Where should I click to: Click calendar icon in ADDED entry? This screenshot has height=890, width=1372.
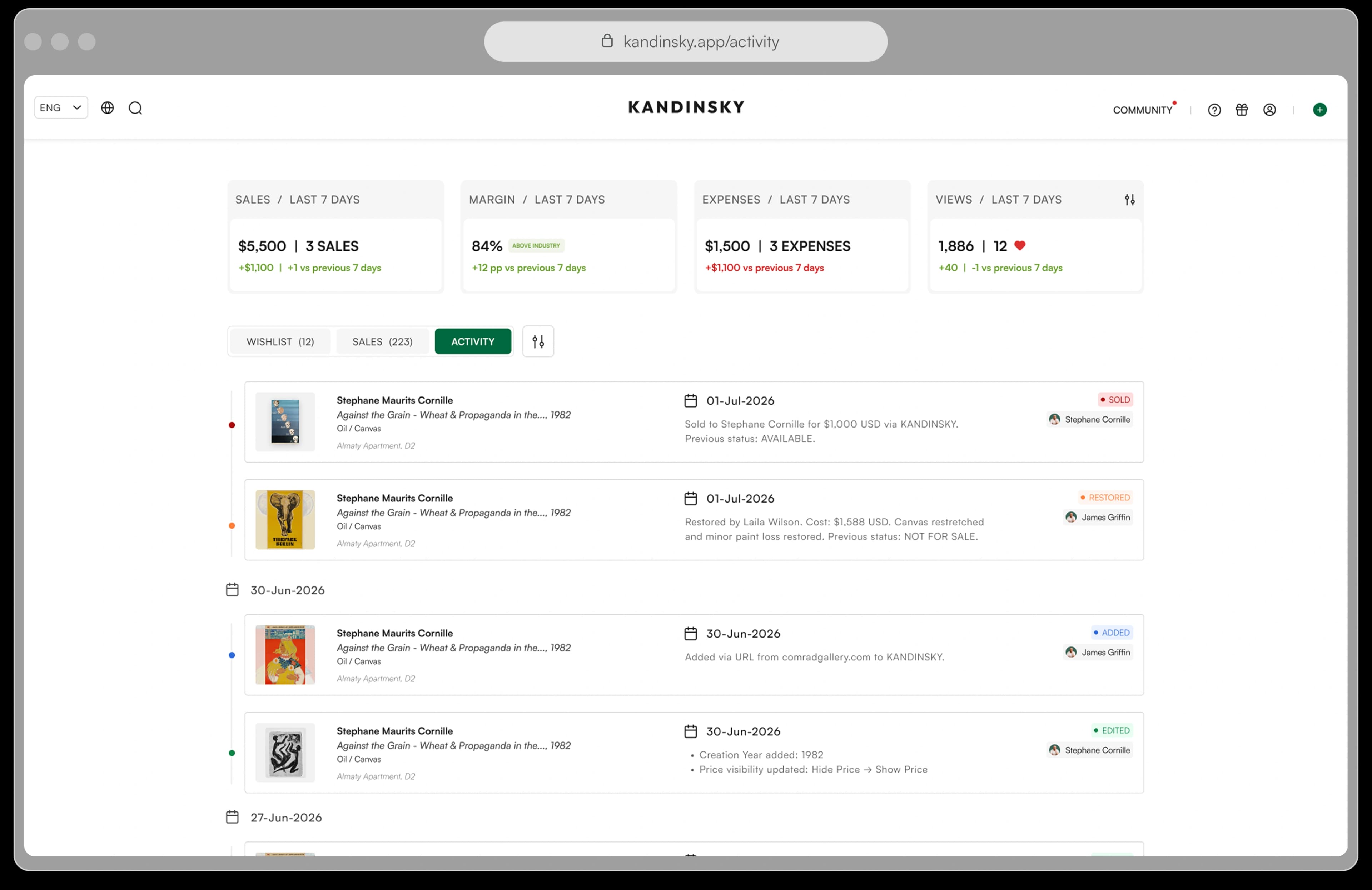coord(691,634)
